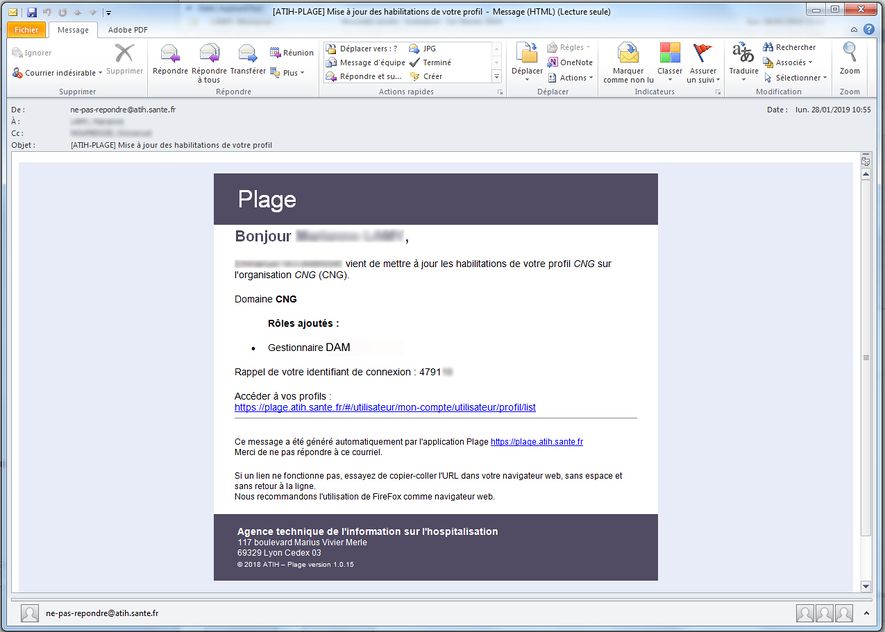Click the Zoom magnifier button
The height and width of the screenshot is (632, 885).
pos(849,59)
